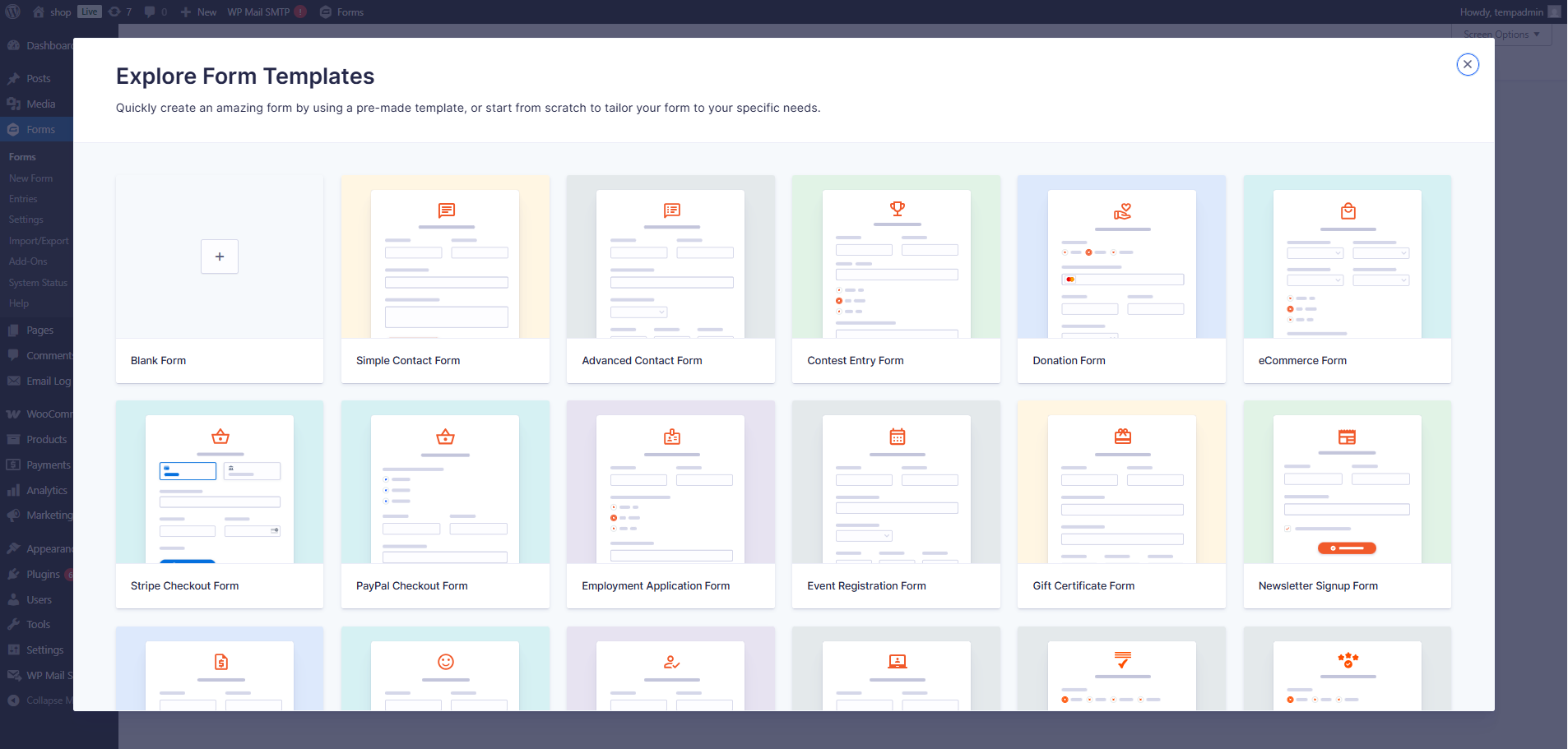Click the Employment Application Form badge icon

672,437
